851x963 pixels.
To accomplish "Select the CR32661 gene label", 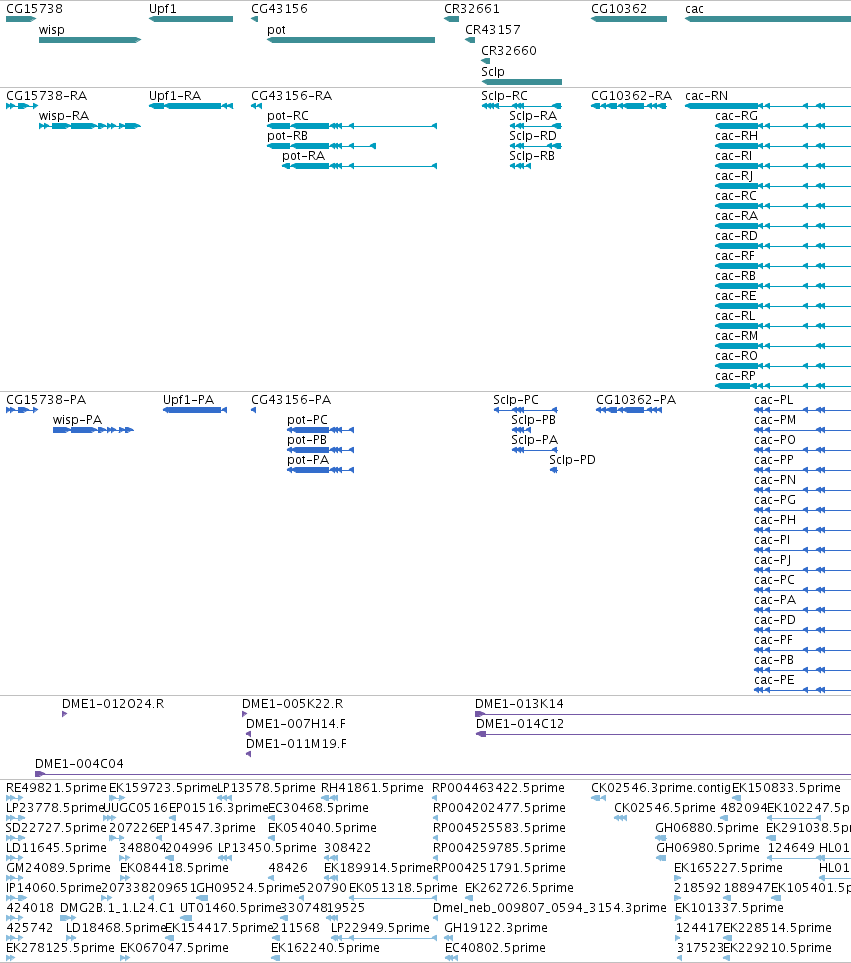I will pyautogui.click(x=472, y=9).
